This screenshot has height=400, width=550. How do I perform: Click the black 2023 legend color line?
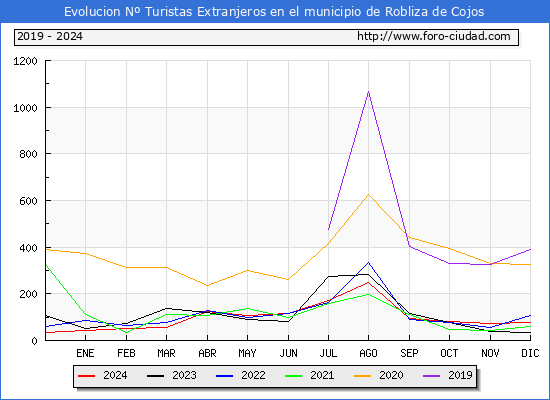(155, 376)
